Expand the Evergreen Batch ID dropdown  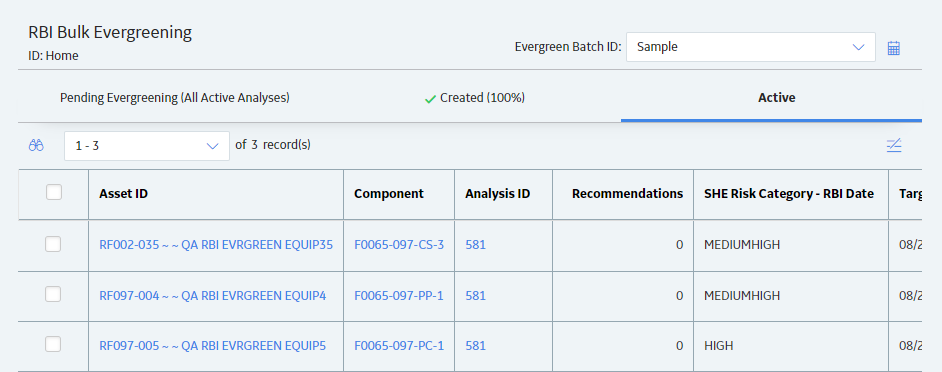pos(750,47)
